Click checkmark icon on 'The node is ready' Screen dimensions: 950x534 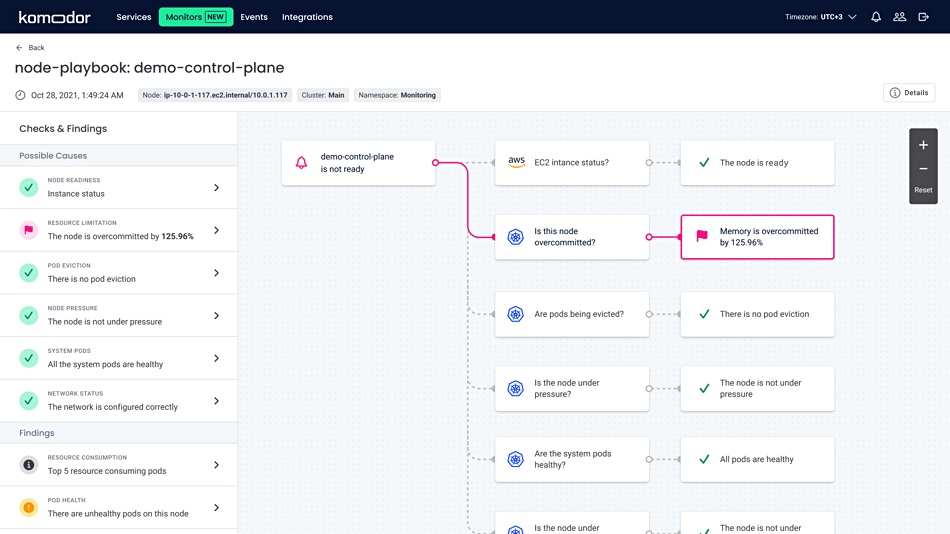tap(704, 162)
